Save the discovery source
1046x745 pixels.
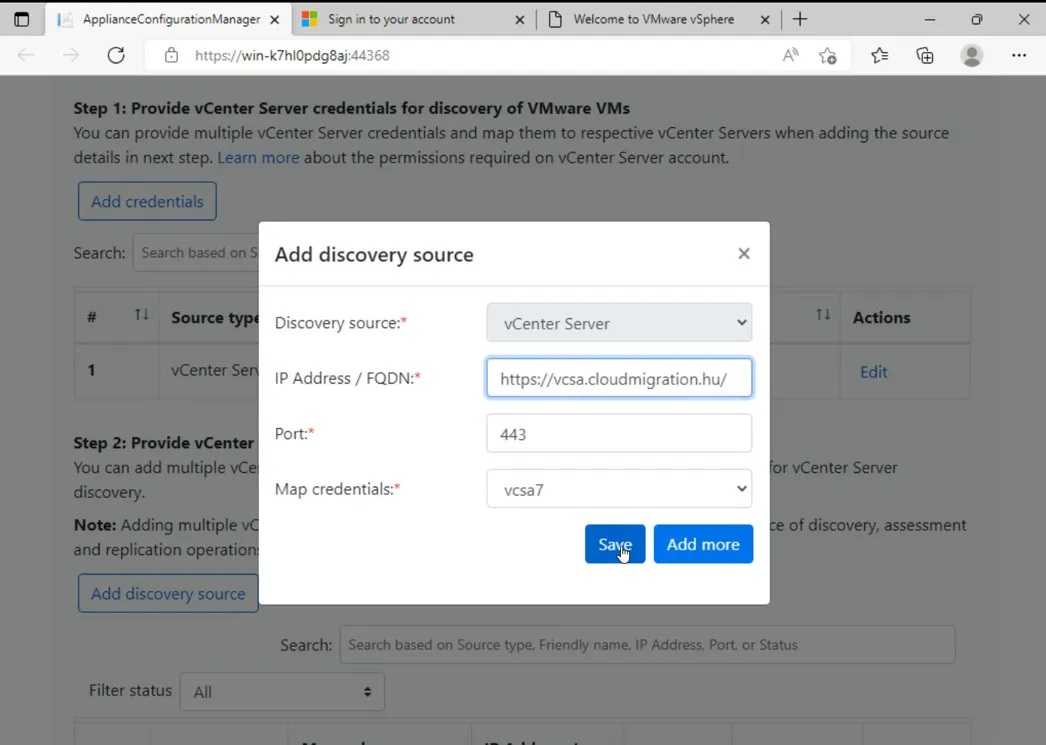coord(614,544)
